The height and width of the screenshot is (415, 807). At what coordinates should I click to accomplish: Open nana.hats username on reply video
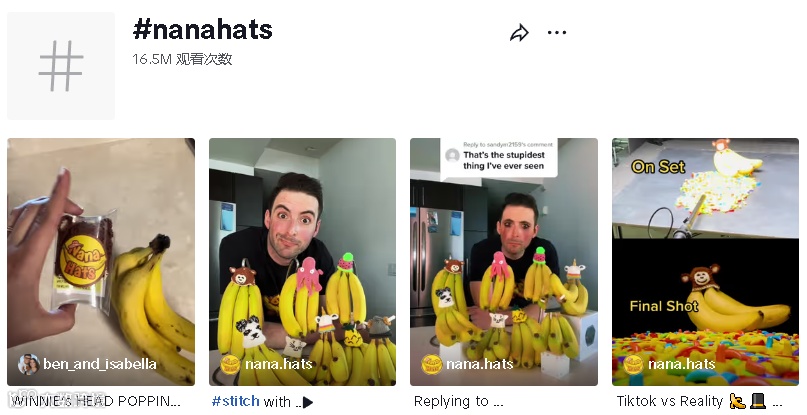coord(480,364)
